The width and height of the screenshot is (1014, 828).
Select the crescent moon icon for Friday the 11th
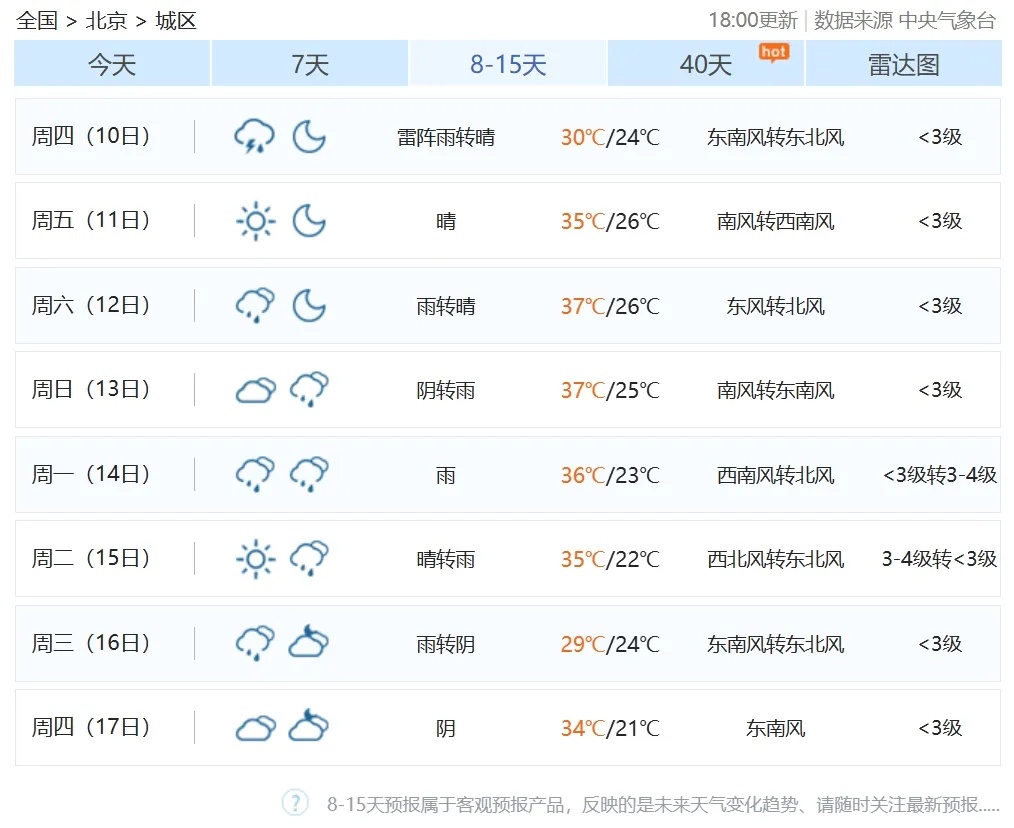tap(309, 221)
